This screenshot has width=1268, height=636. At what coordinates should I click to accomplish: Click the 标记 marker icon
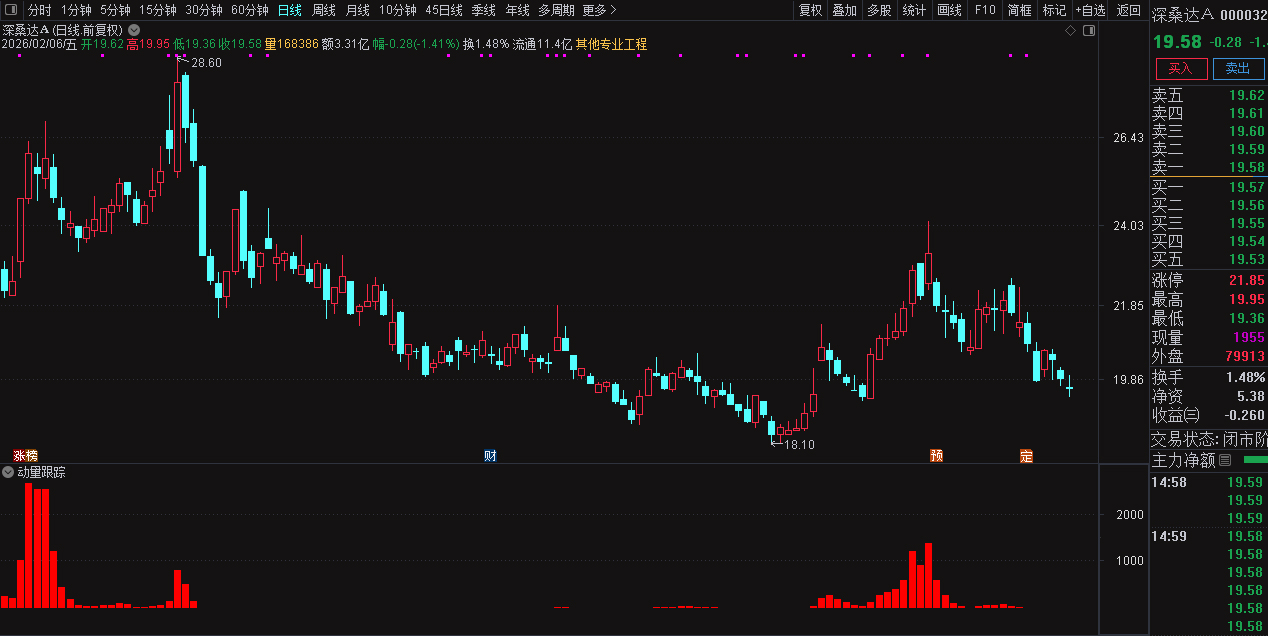[1054, 10]
